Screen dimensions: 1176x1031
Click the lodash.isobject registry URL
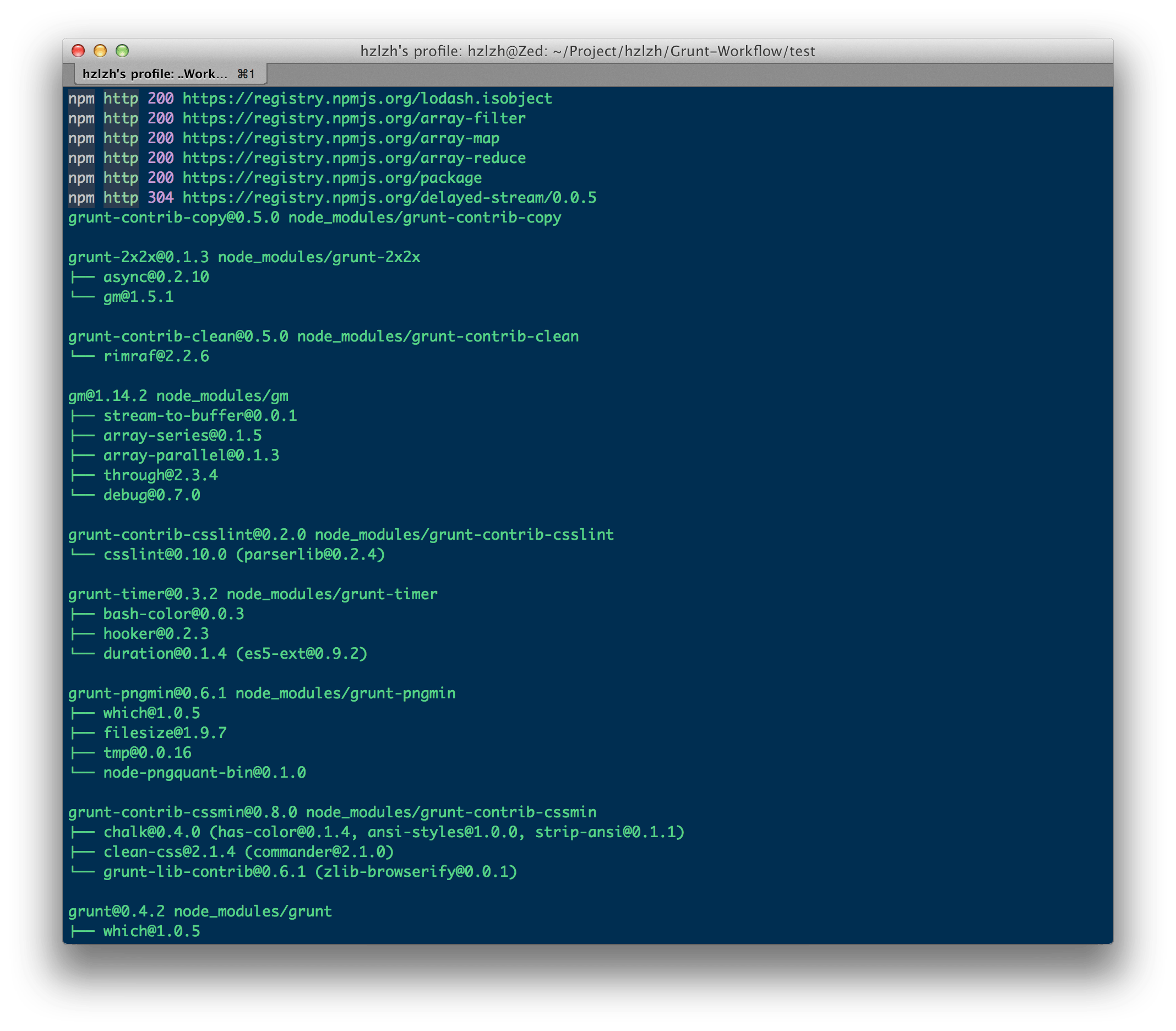coord(367,99)
